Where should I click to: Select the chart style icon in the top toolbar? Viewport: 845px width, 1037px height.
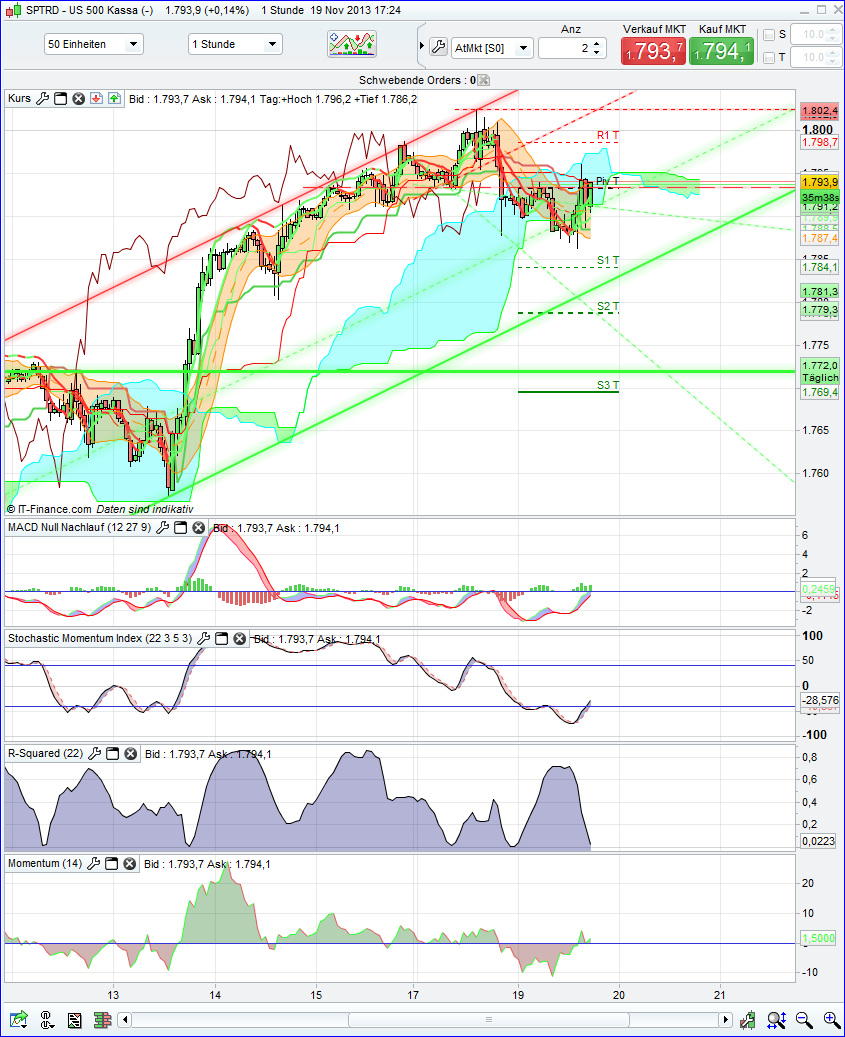pyautogui.click(x=352, y=43)
